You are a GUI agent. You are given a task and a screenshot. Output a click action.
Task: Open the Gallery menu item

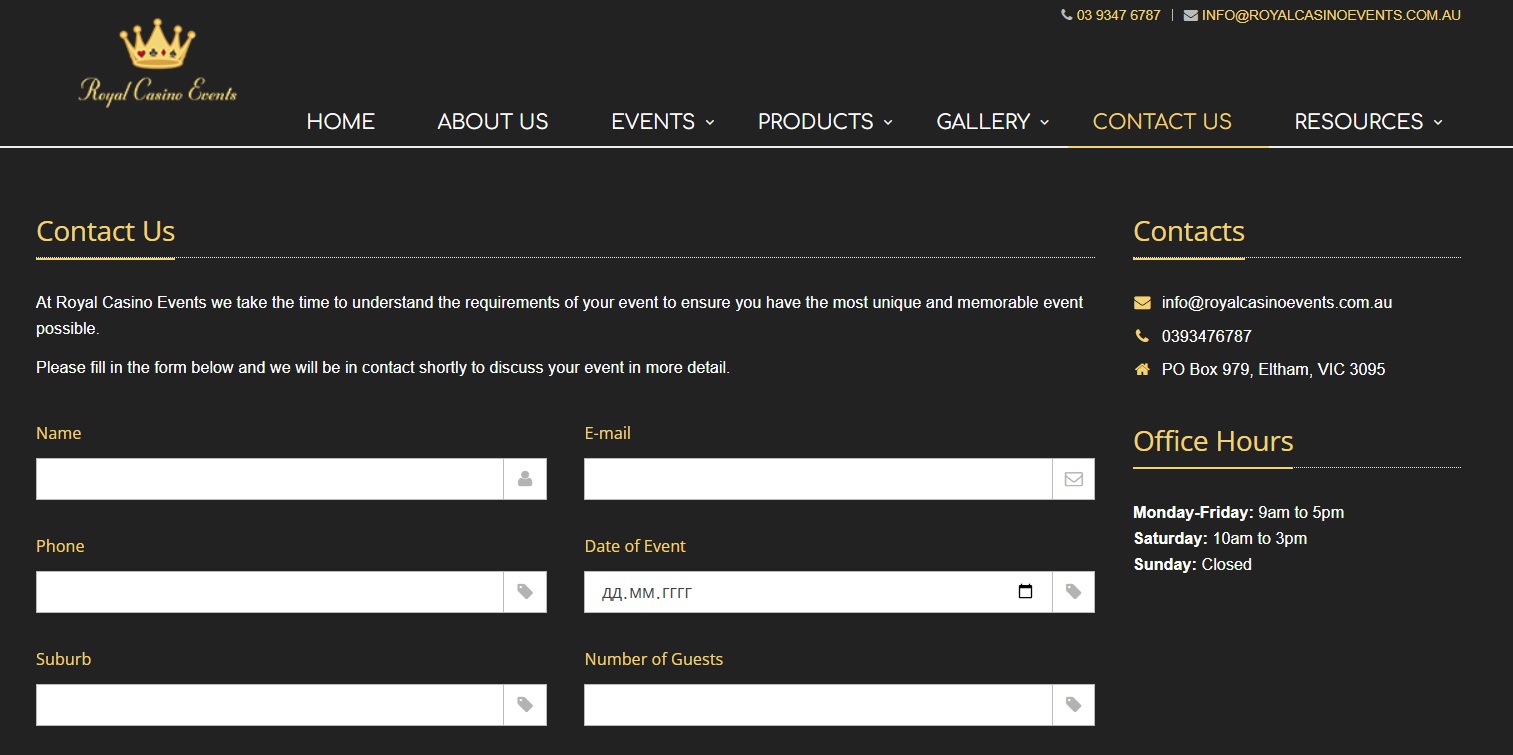[983, 122]
